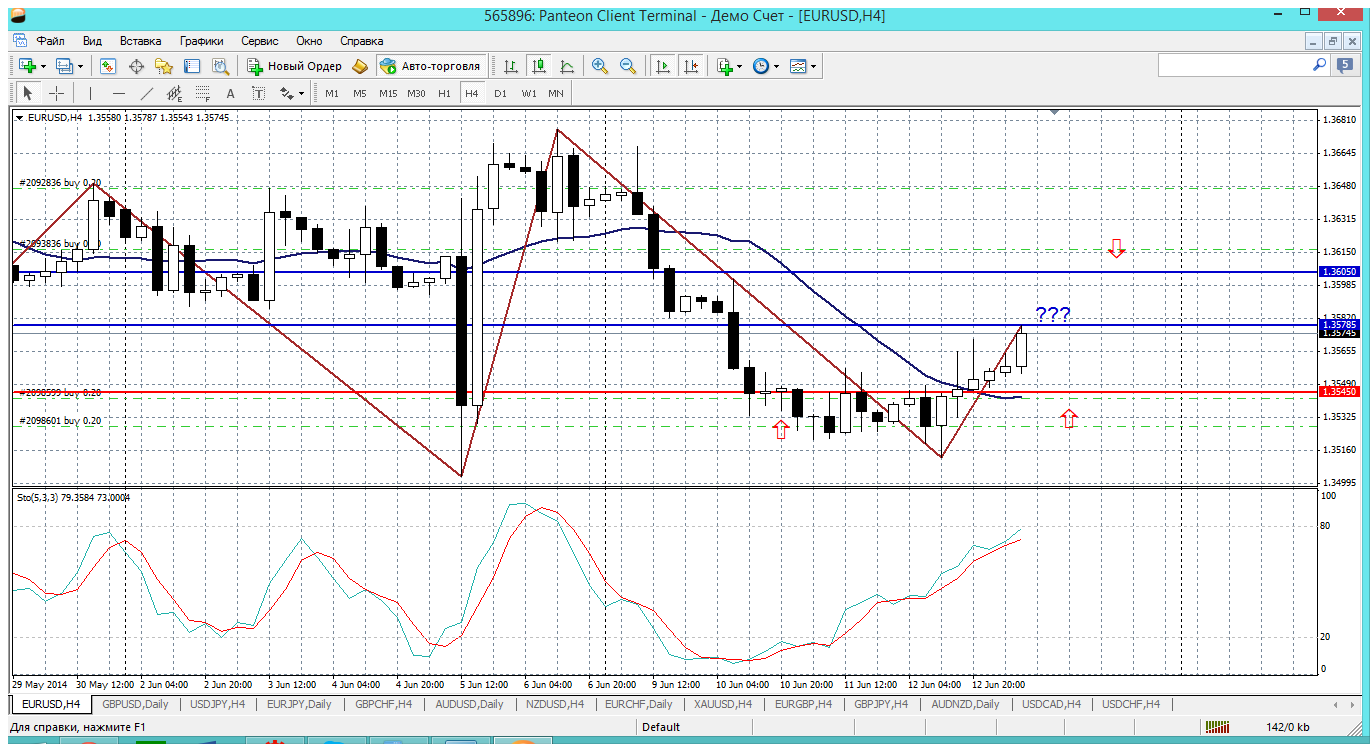Toggle the Авто-торговля auto-trading button

(x=429, y=66)
